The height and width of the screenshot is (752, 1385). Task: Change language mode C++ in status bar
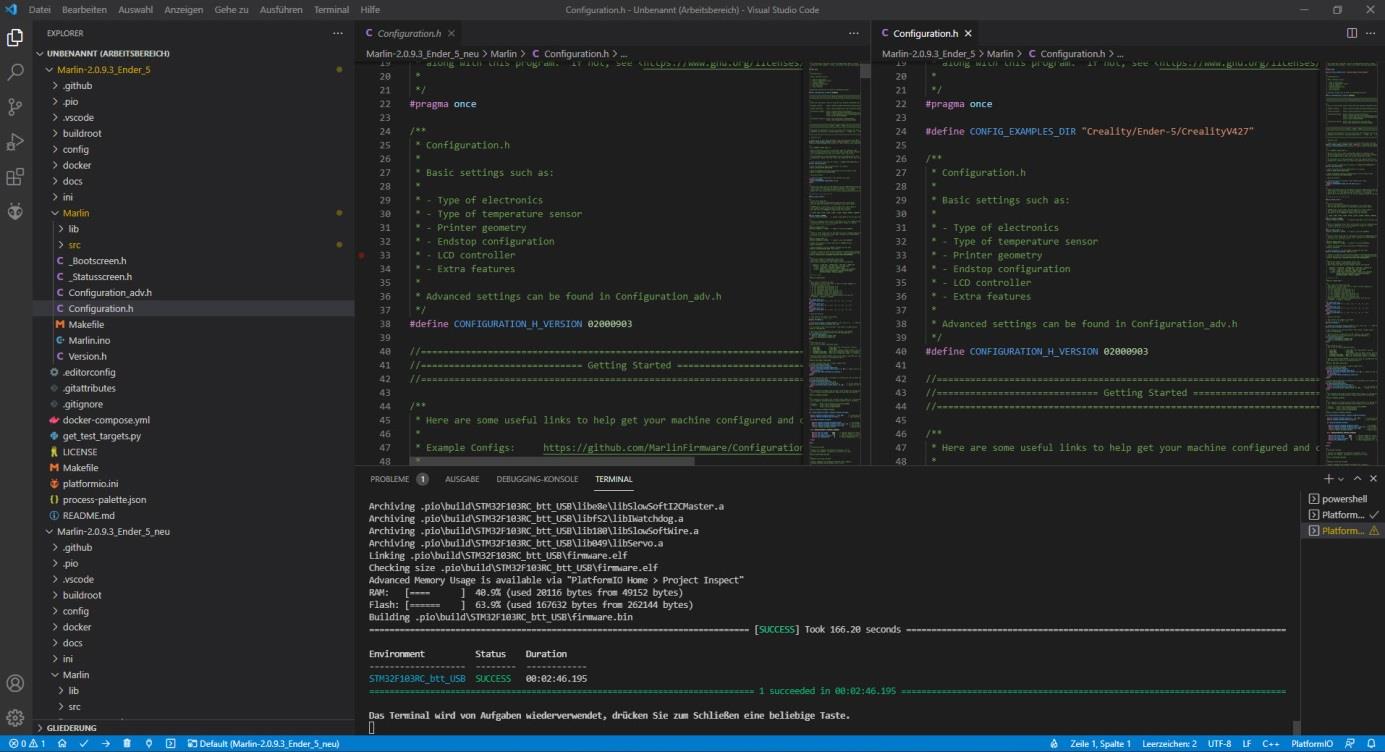click(1271, 744)
